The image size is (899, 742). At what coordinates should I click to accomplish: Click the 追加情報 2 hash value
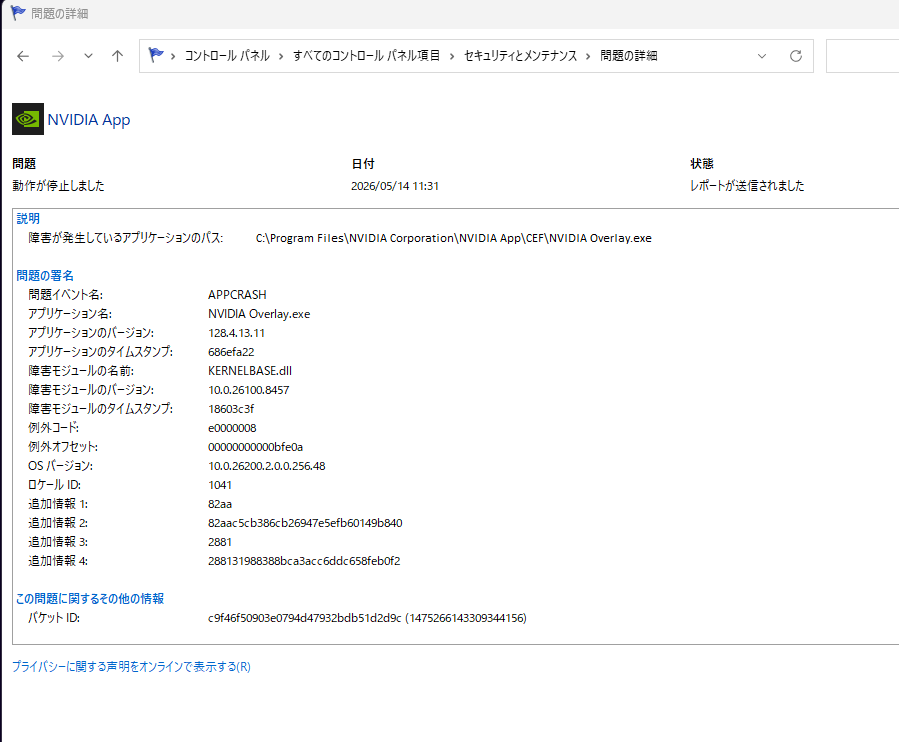point(305,523)
